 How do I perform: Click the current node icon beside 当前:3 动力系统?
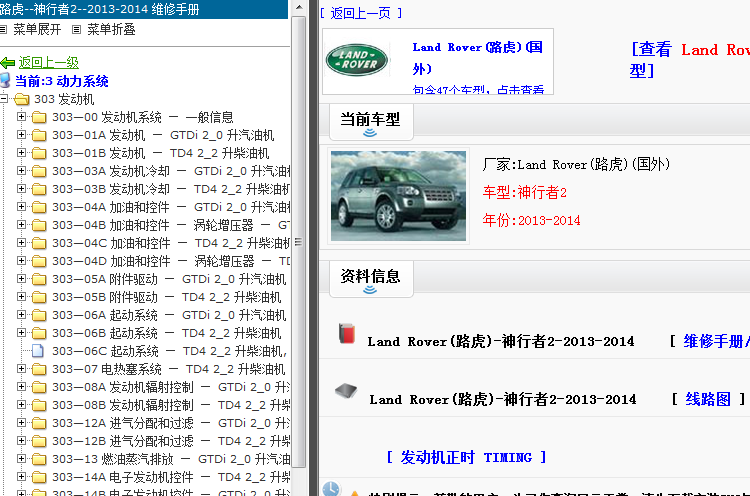pos(5,80)
